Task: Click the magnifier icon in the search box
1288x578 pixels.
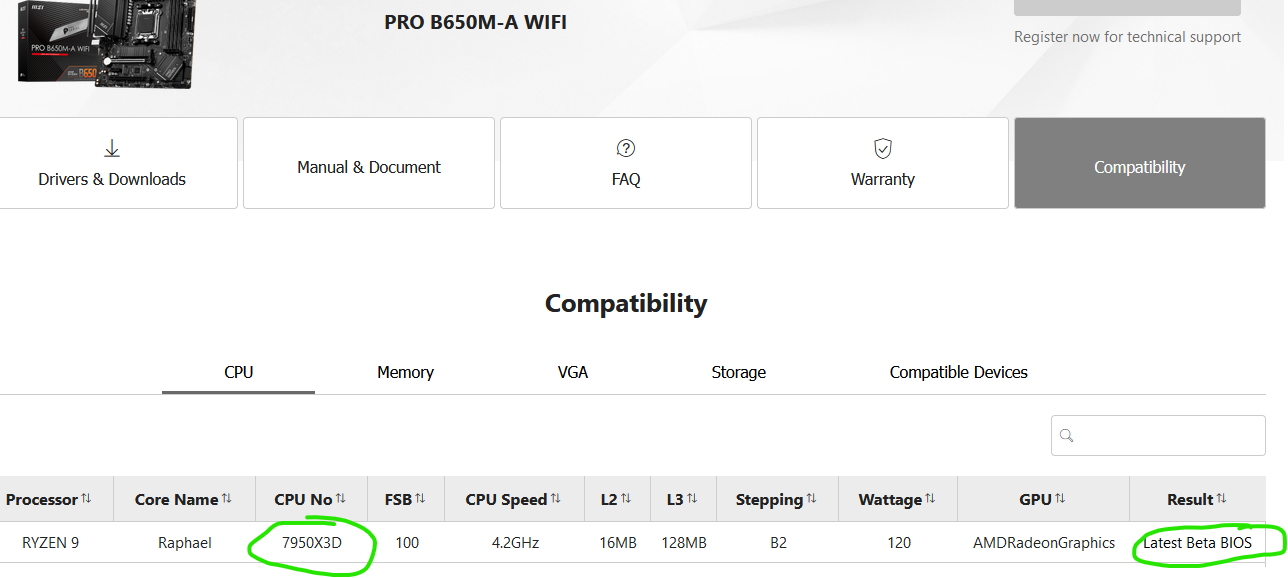Action: 1066,436
